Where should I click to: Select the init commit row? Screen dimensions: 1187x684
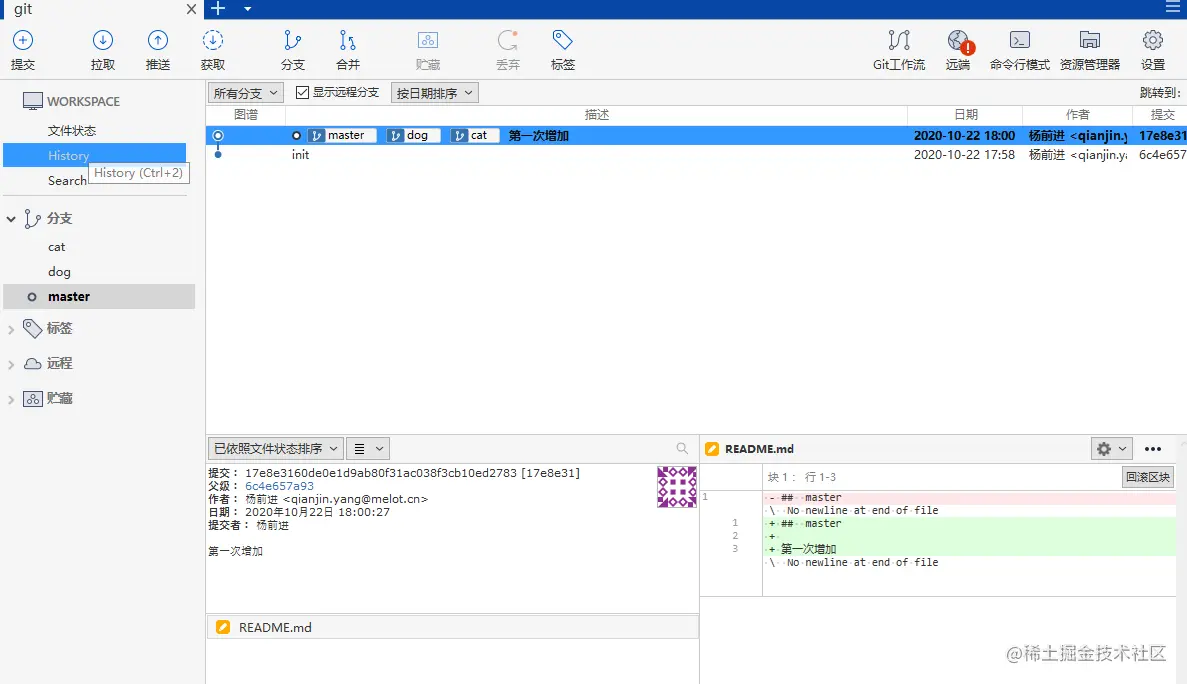(696, 154)
